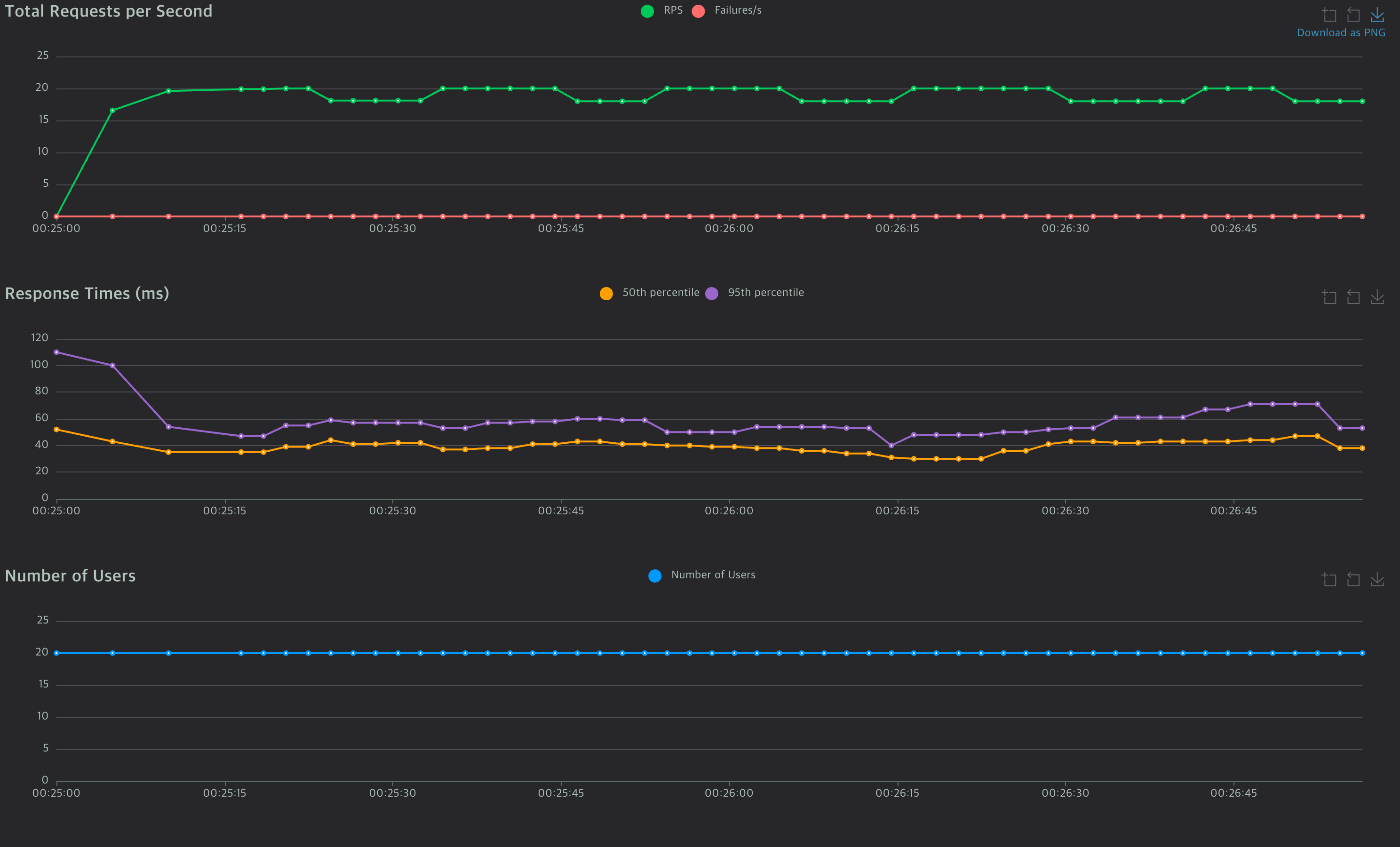The height and width of the screenshot is (847, 1400).
Task: Download the Number of Users chart image
Action: tap(1377, 579)
